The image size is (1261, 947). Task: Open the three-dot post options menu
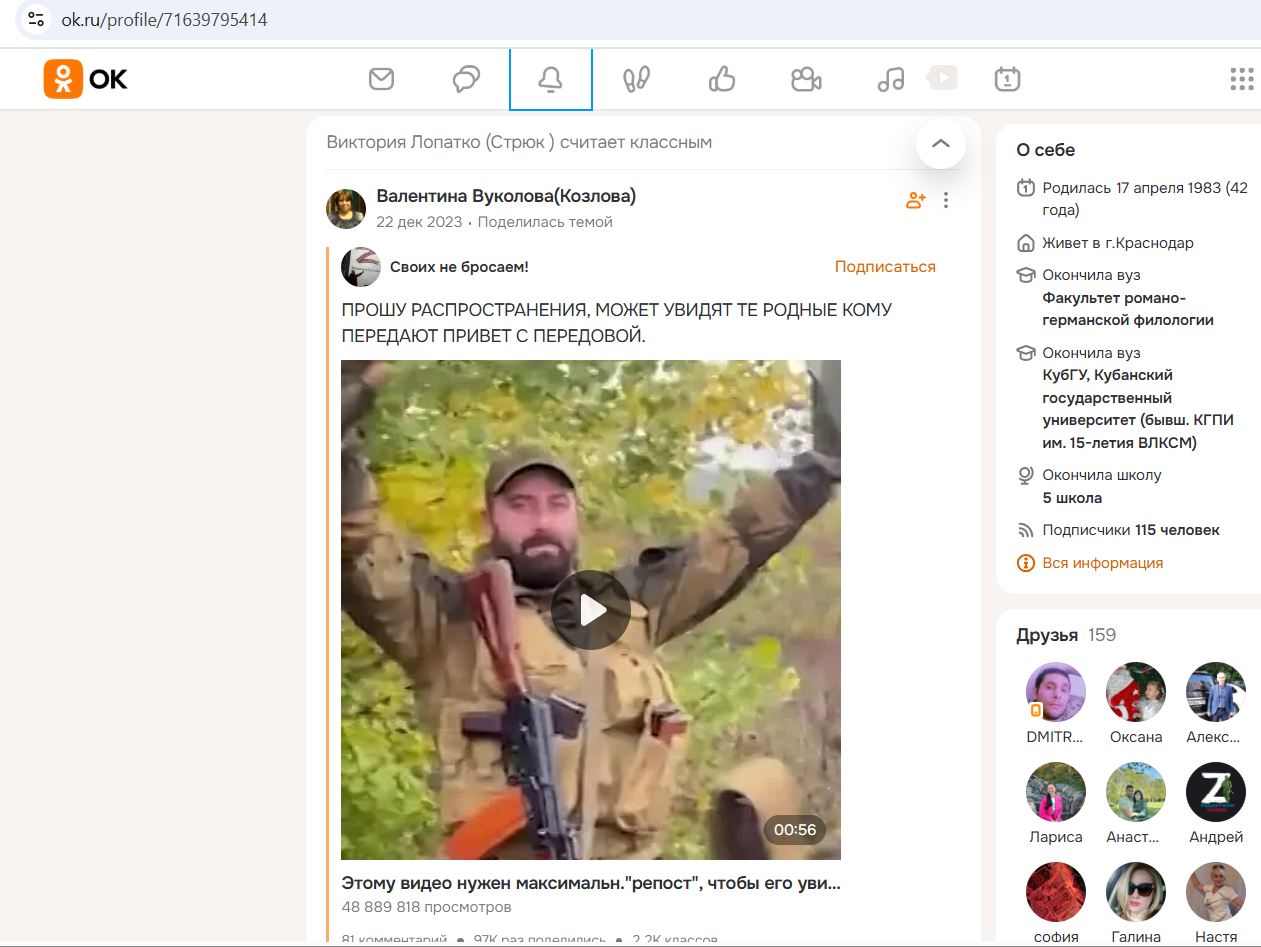click(x=946, y=200)
